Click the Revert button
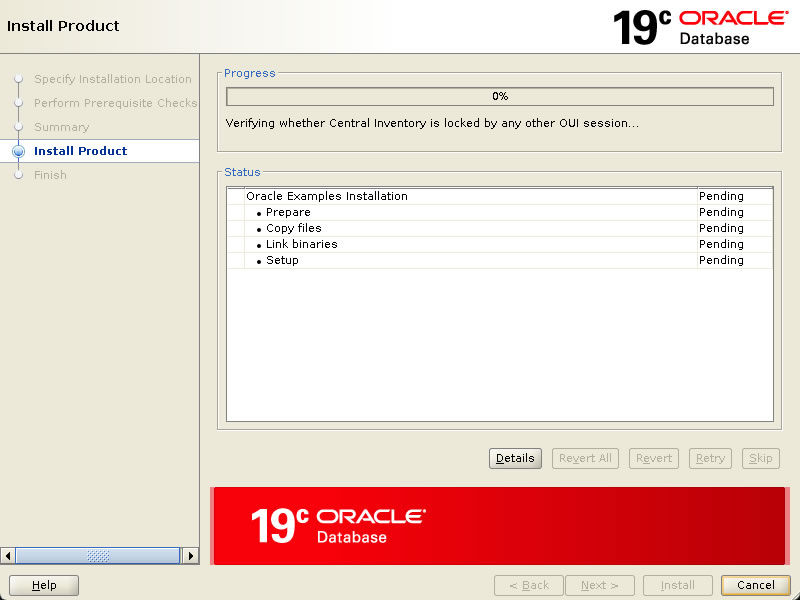Viewport: 800px width, 600px height. coord(654,458)
